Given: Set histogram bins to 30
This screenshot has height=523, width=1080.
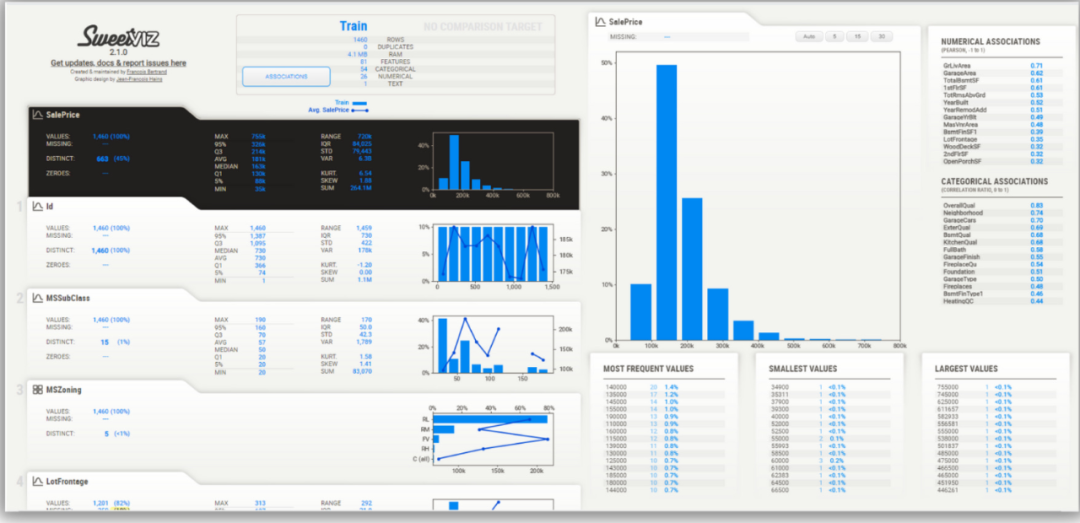Looking at the screenshot, I should click(x=881, y=37).
